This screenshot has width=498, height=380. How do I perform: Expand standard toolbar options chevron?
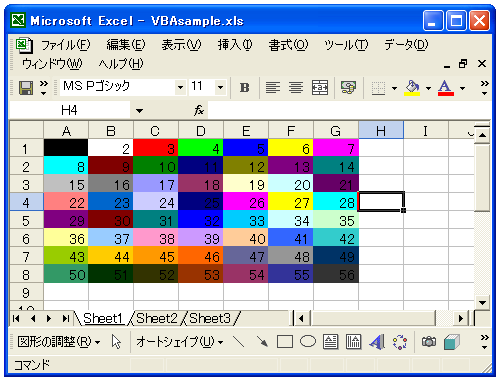pyautogui.click(x=44, y=87)
